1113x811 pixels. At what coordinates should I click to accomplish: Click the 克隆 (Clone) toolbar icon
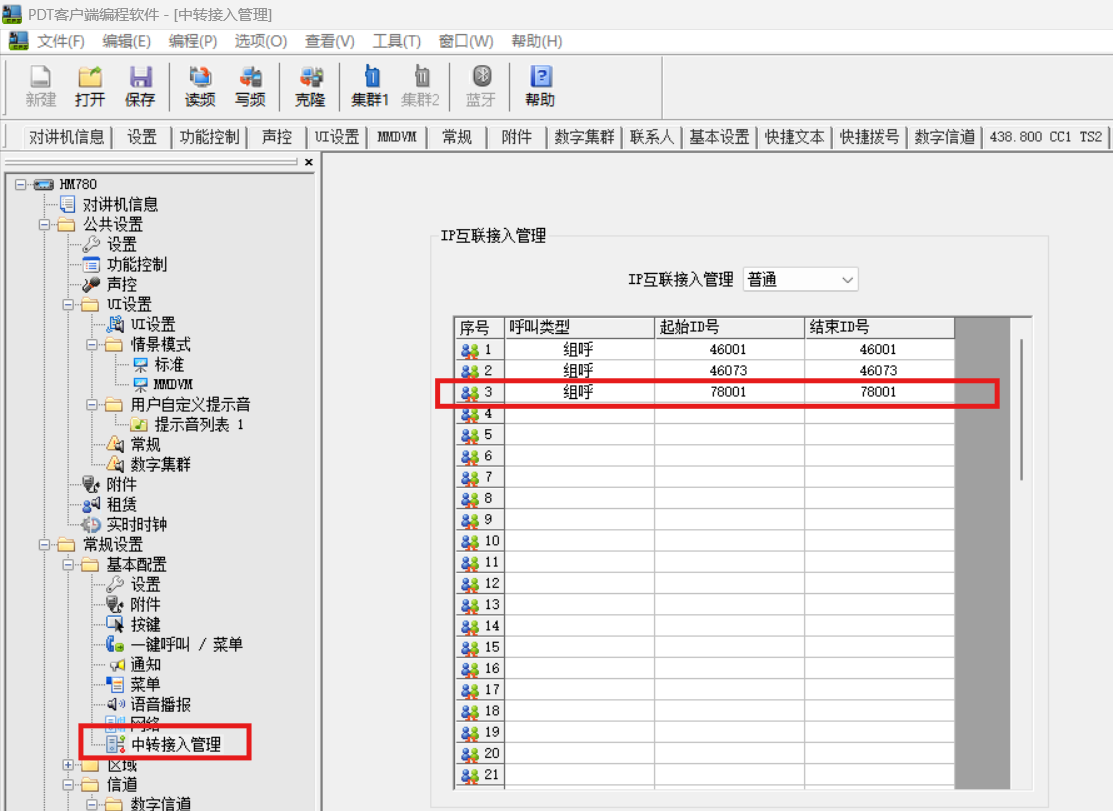coord(310,86)
